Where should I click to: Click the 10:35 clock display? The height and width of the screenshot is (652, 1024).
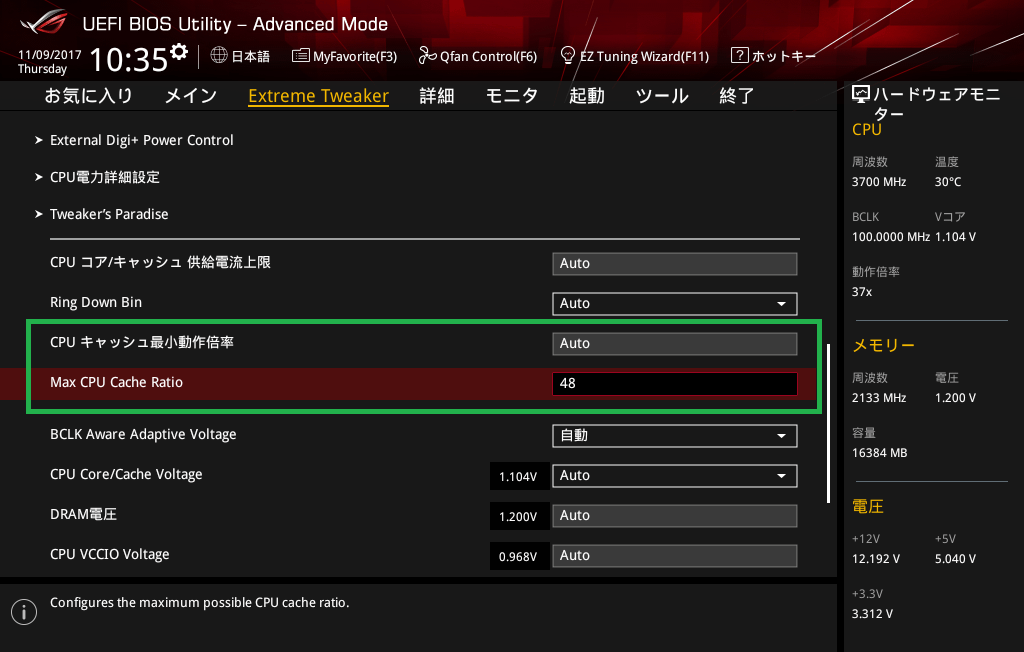click(x=129, y=60)
